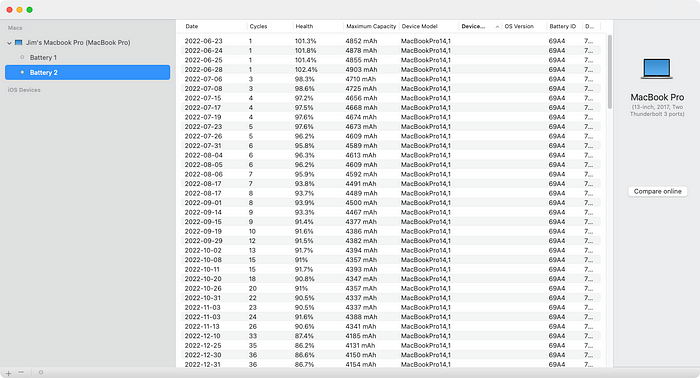Viewport: 700px width, 378px height.
Task: Select Battery 2 in the sidebar
Action: coord(88,72)
